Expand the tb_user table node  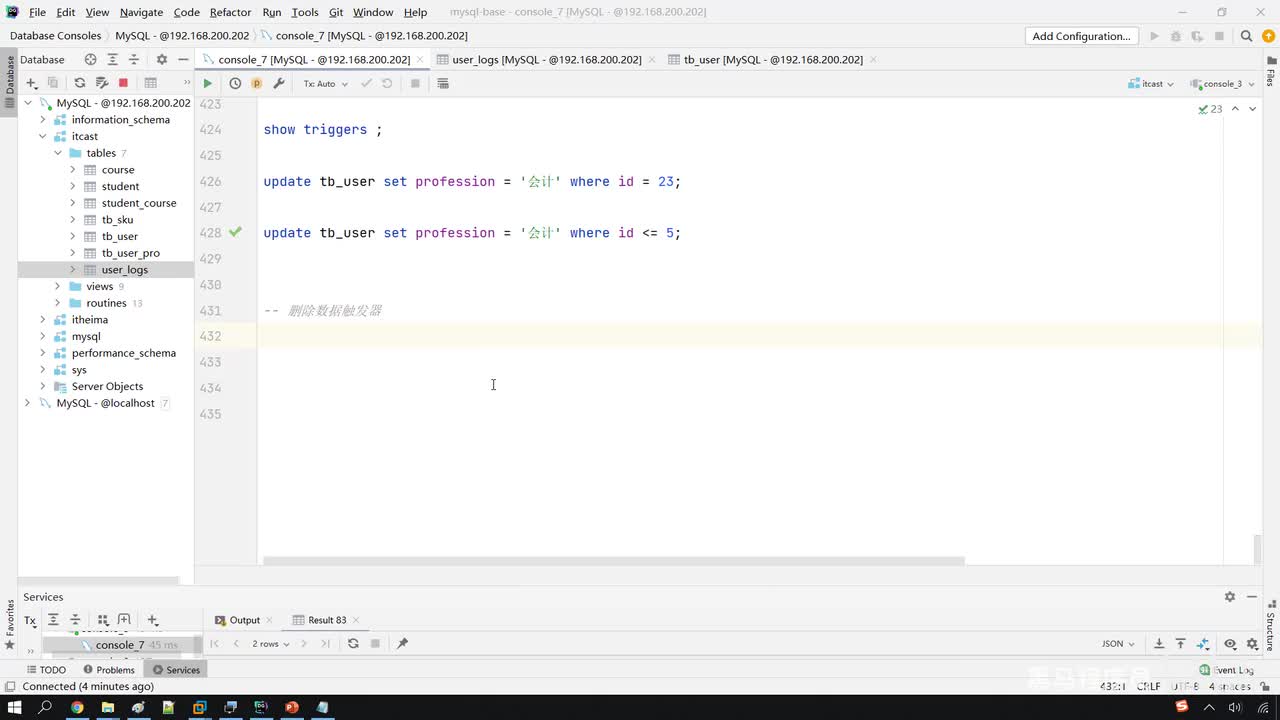73,236
